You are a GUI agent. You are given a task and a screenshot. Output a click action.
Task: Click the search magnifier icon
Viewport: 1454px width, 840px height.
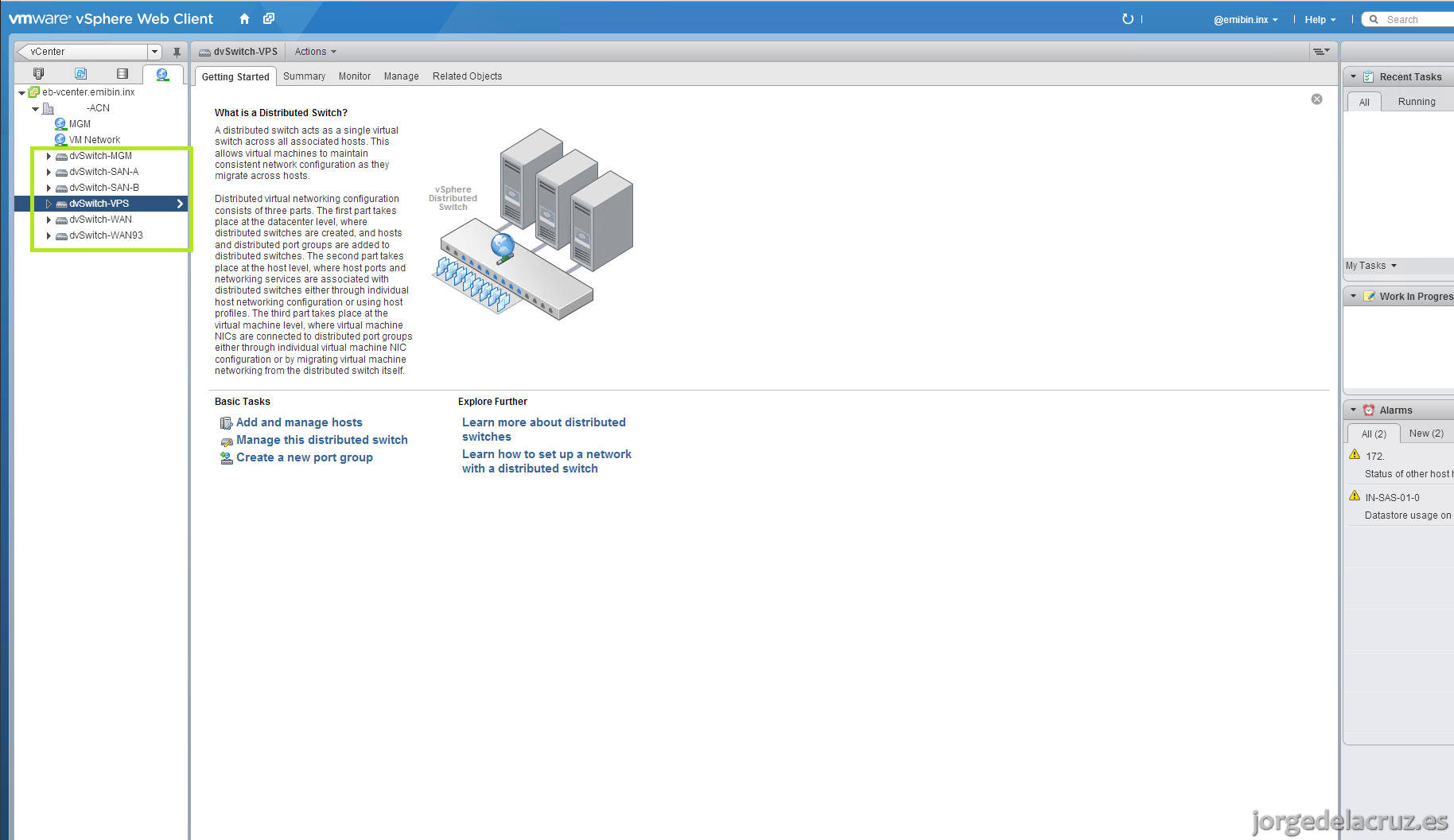pyautogui.click(x=1374, y=20)
